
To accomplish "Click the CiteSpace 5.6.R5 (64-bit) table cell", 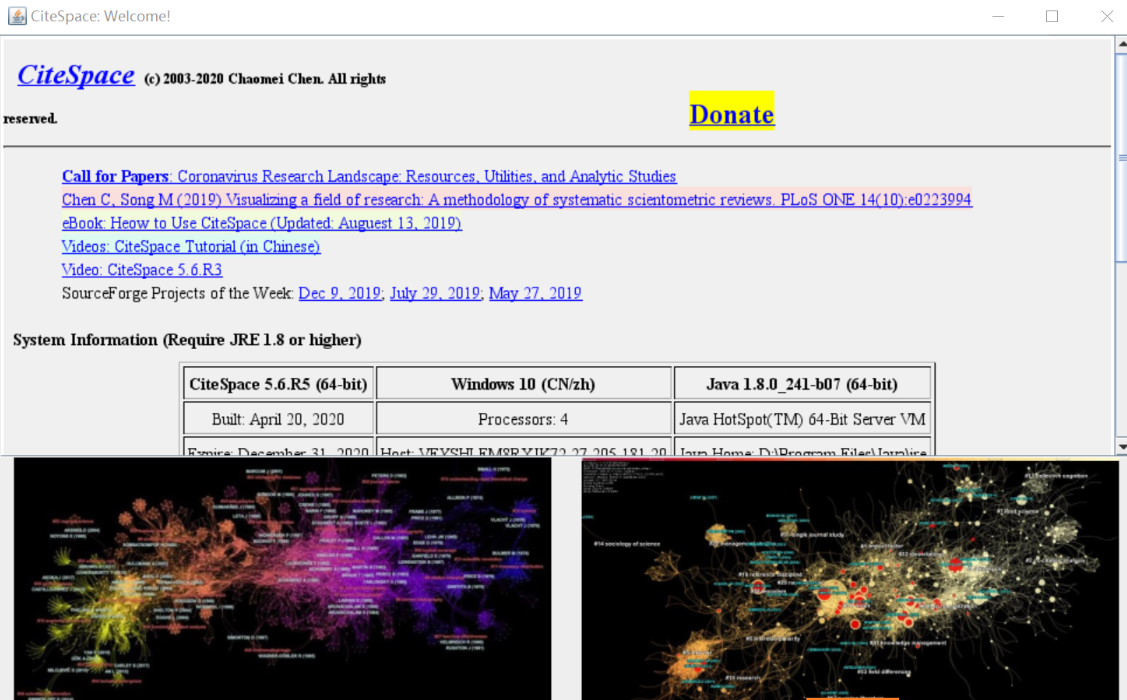I will point(278,384).
